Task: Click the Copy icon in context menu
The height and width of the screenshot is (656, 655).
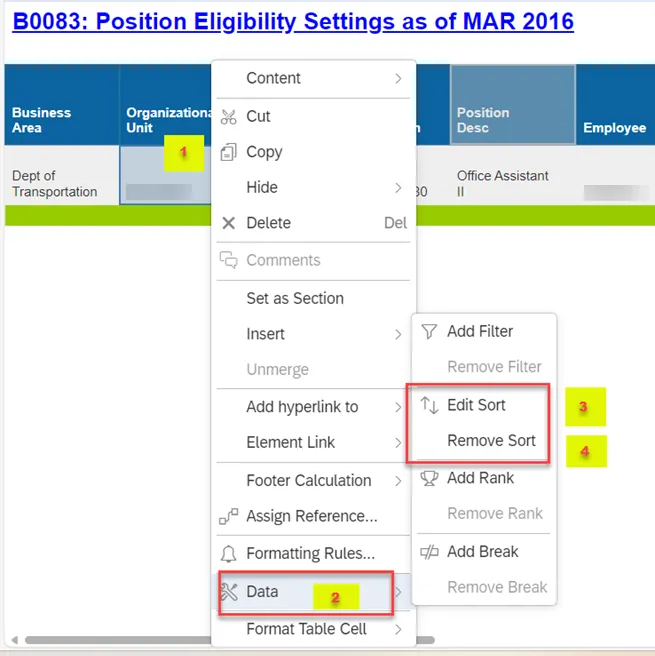Action: (228, 152)
